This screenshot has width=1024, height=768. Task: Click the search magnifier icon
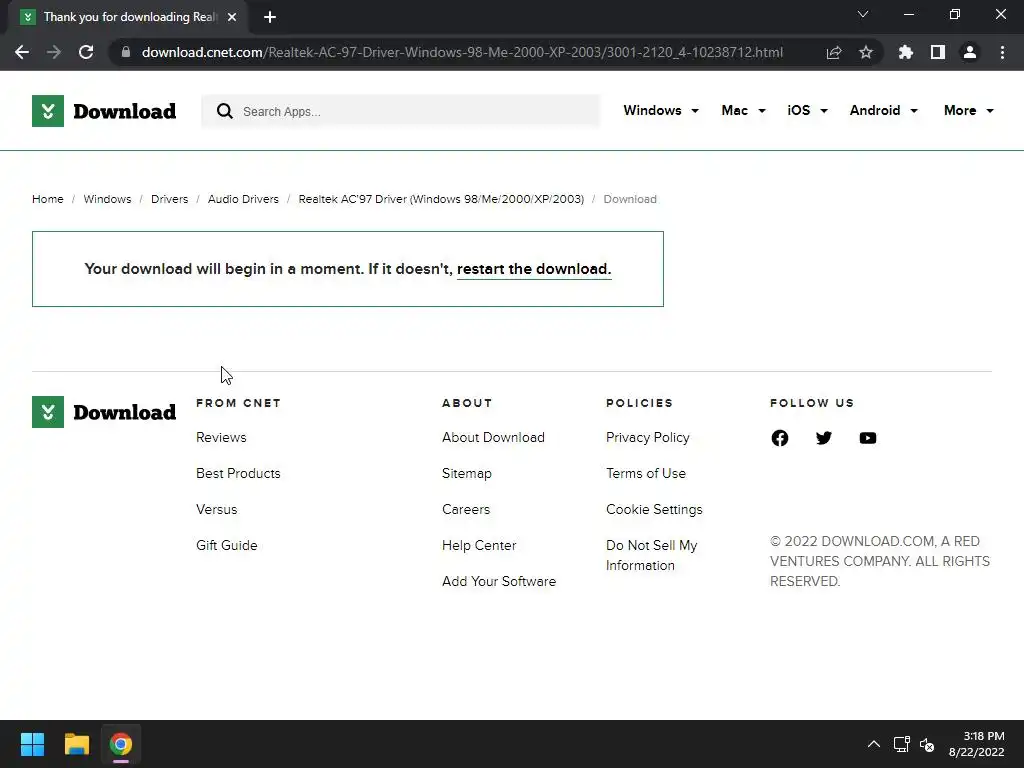tap(225, 111)
